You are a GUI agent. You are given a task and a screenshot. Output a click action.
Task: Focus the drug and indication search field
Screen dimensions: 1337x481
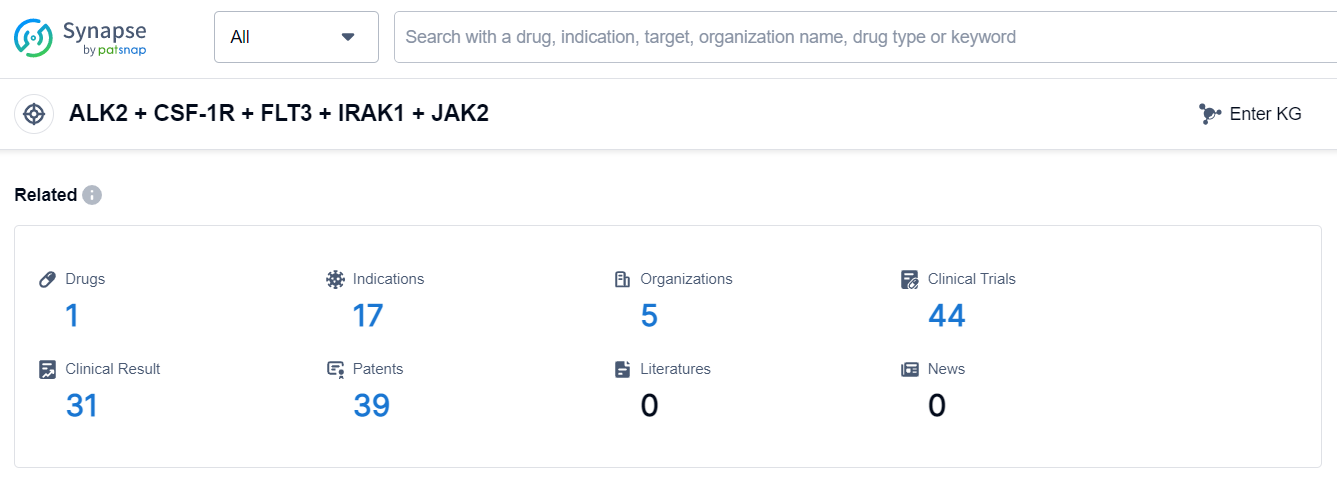pos(860,37)
